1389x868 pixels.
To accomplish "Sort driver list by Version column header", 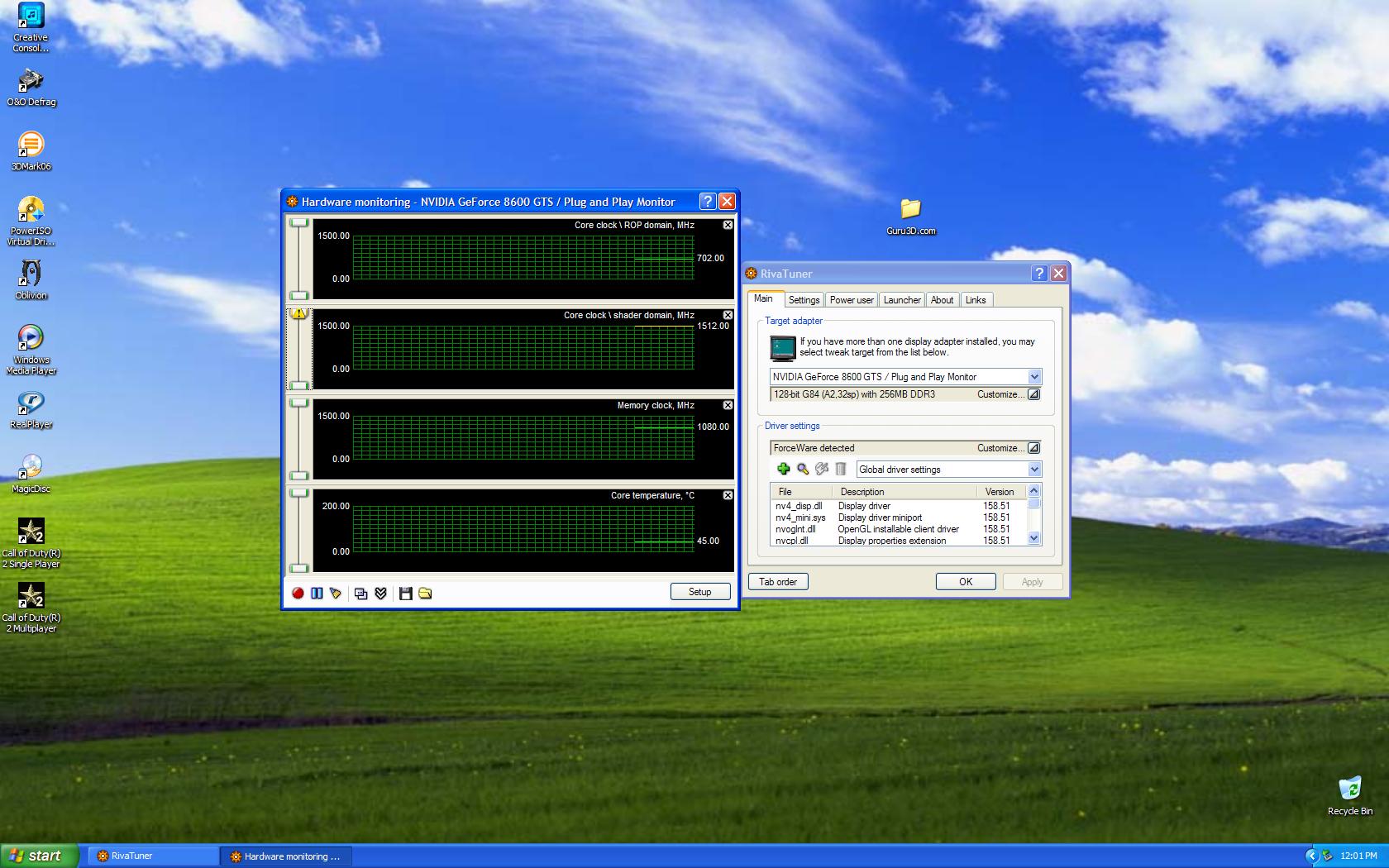I will 1002,492.
